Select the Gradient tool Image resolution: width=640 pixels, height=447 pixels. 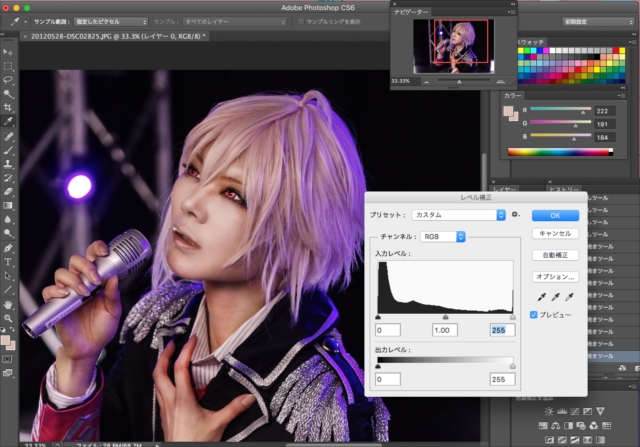(8, 205)
